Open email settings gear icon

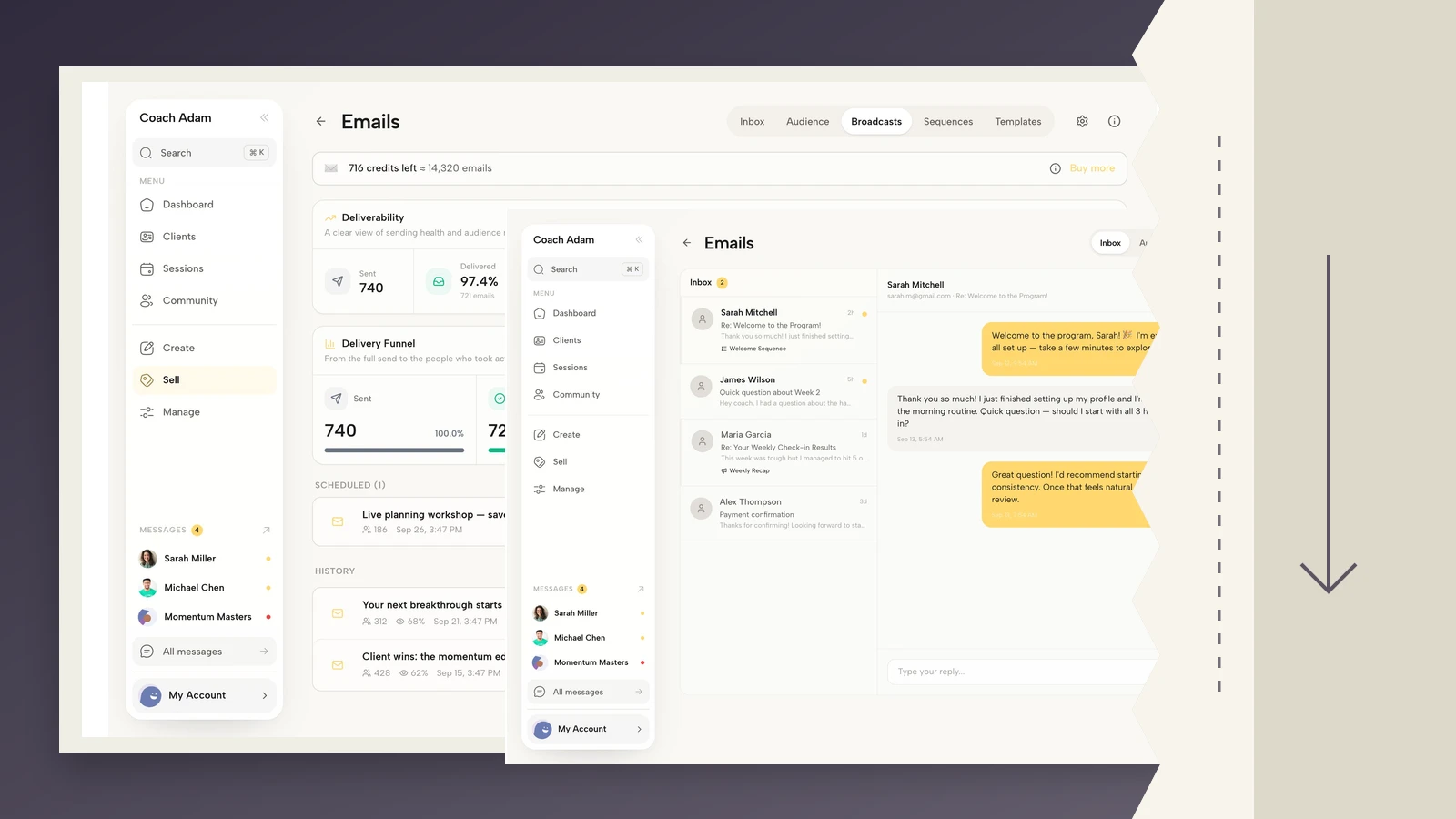tap(1082, 121)
